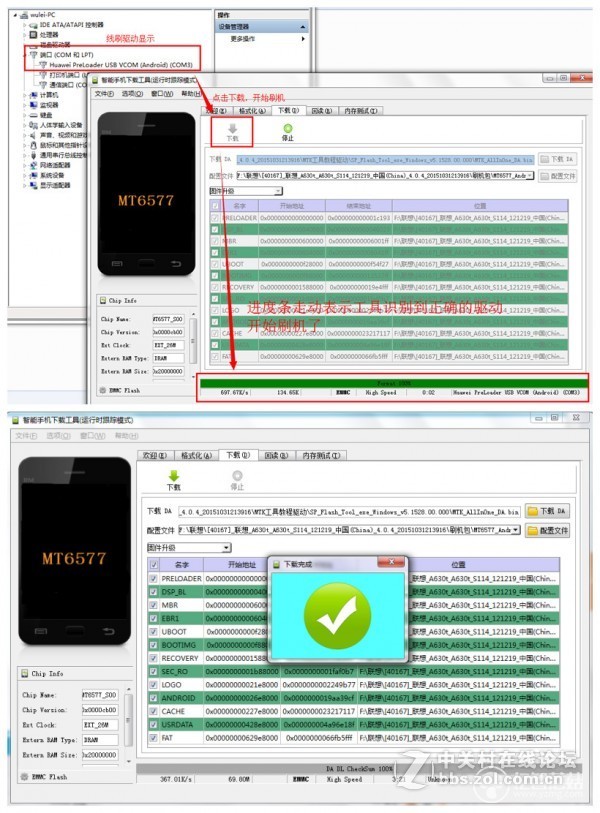Expand the IDE ATA/ATAPI 控制器 node
The width and height of the screenshot is (600, 813).
pyautogui.click(x=24, y=25)
